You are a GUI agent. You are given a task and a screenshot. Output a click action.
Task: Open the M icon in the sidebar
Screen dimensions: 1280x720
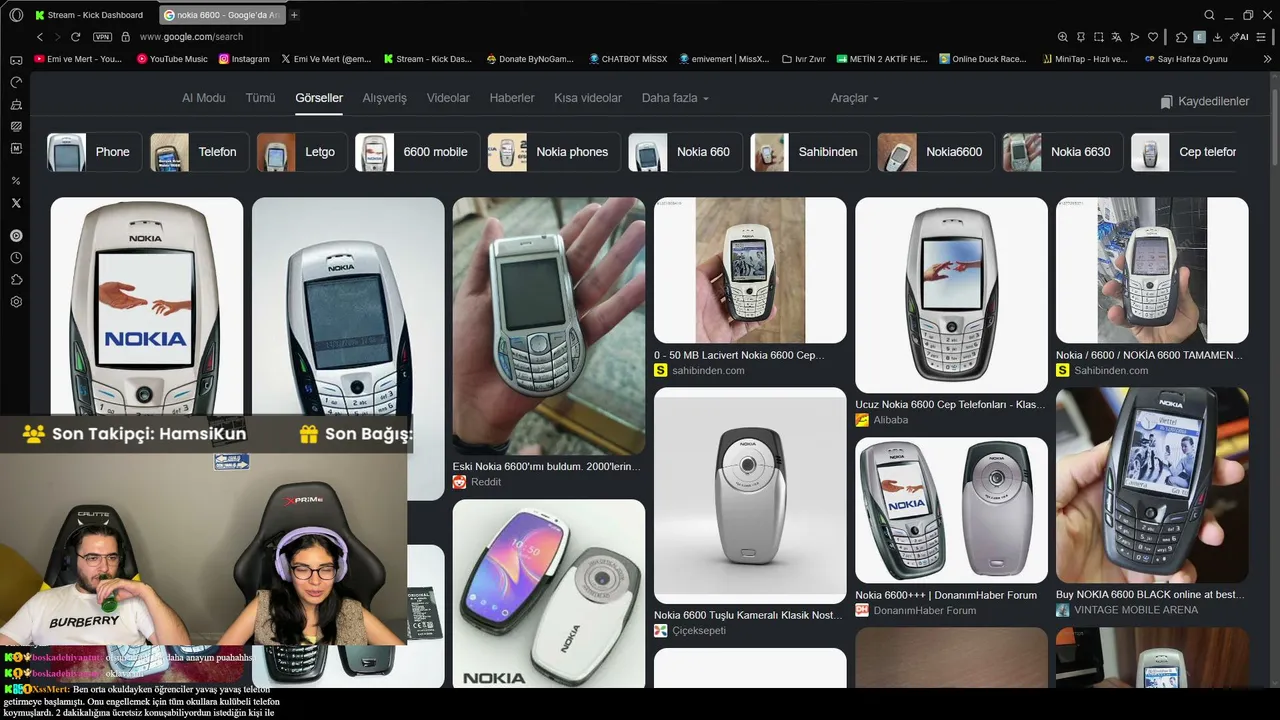tap(16, 148)
